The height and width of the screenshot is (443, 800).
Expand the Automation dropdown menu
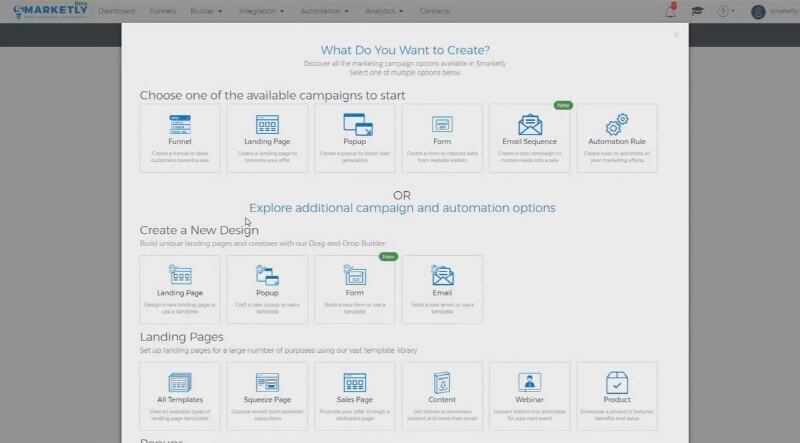324,11
